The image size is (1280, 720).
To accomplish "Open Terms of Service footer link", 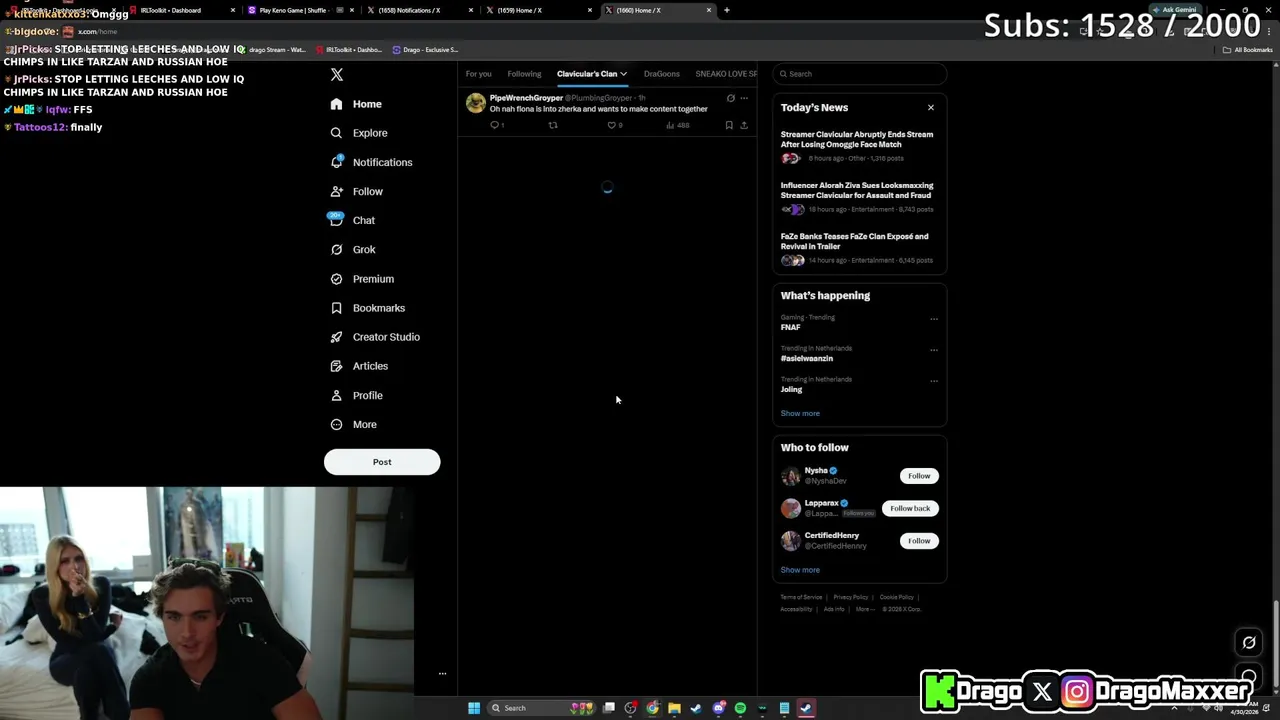I will 801,597.
